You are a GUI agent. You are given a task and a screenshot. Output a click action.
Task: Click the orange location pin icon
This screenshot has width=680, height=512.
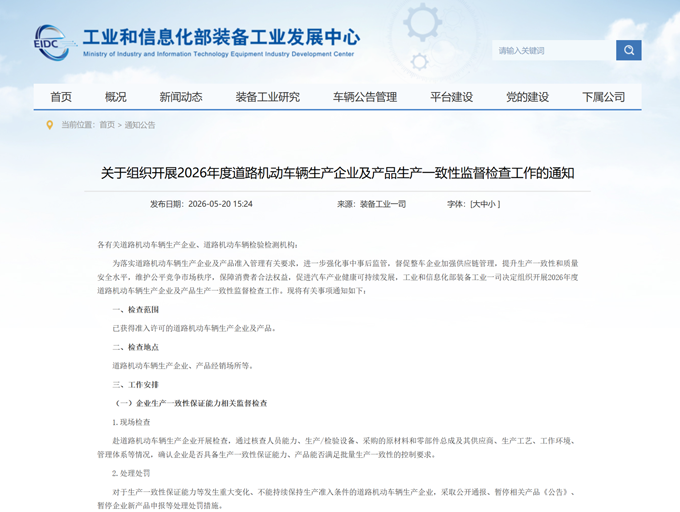tap(50, 125)
